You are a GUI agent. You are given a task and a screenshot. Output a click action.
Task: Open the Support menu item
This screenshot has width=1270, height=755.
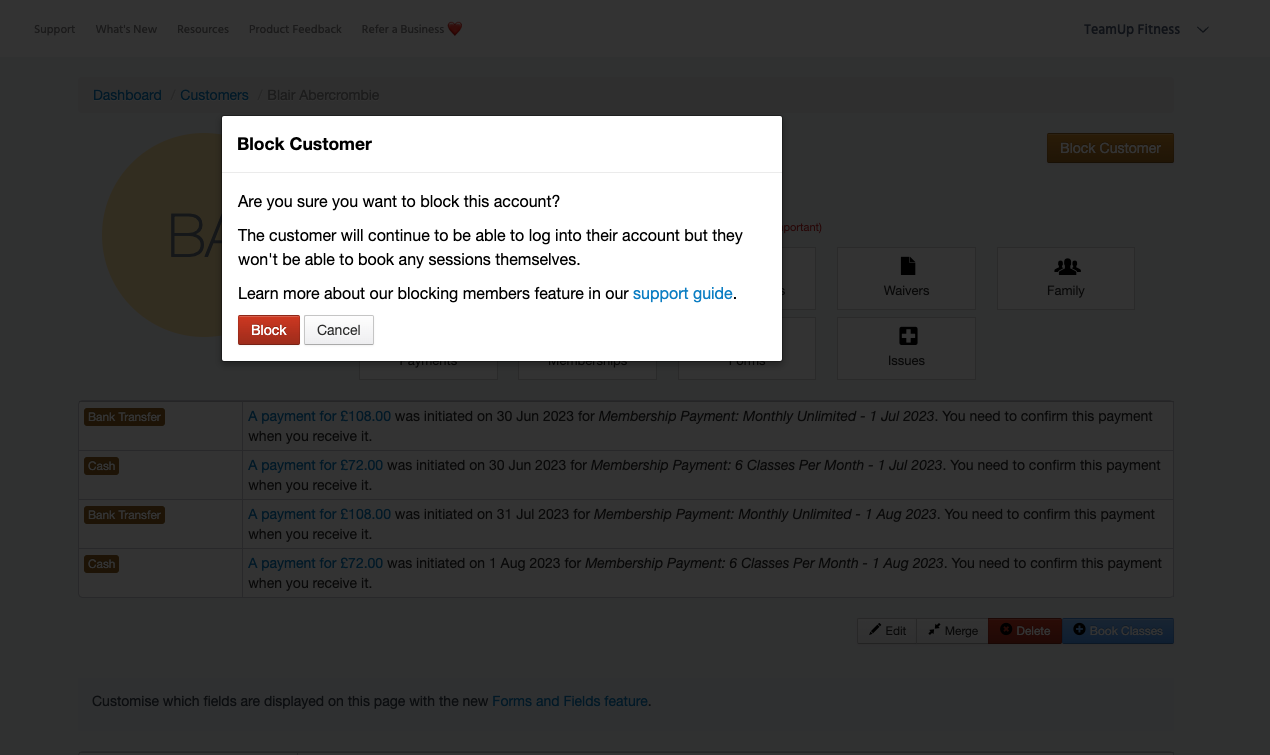[54, 30]
